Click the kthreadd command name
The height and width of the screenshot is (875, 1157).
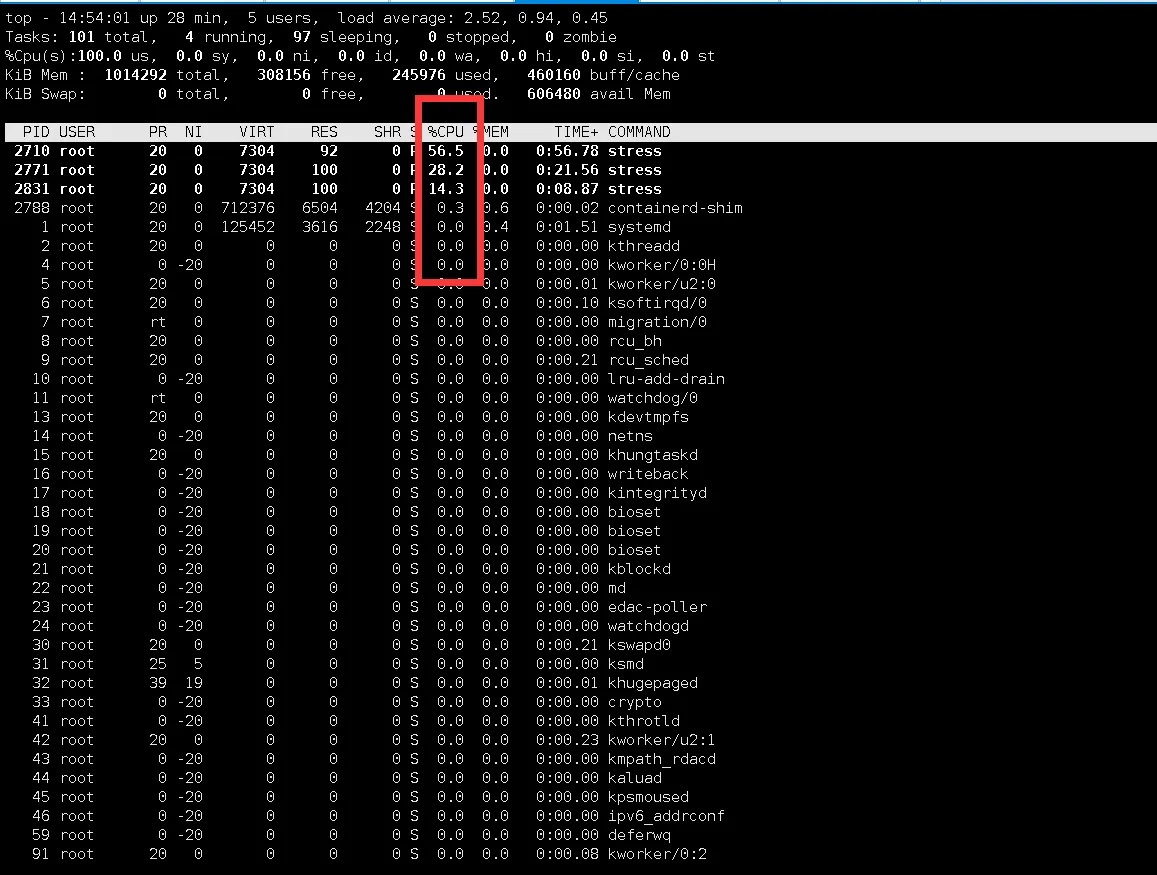point(643,246)
